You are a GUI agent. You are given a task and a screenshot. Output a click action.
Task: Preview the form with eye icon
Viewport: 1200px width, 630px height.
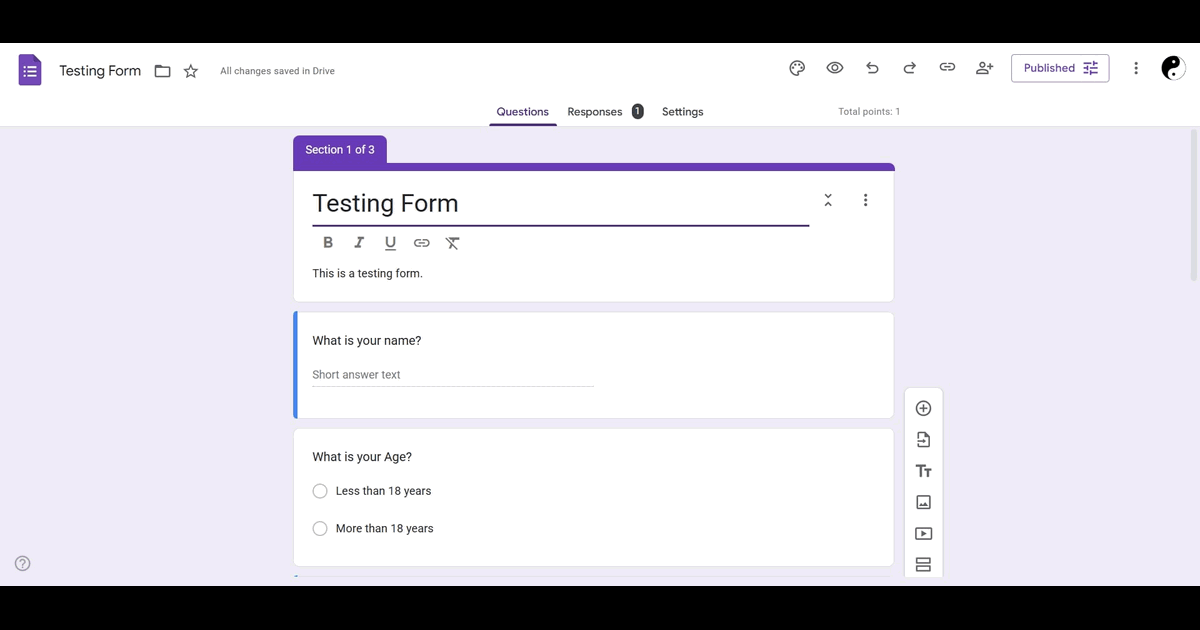(835, 68)
